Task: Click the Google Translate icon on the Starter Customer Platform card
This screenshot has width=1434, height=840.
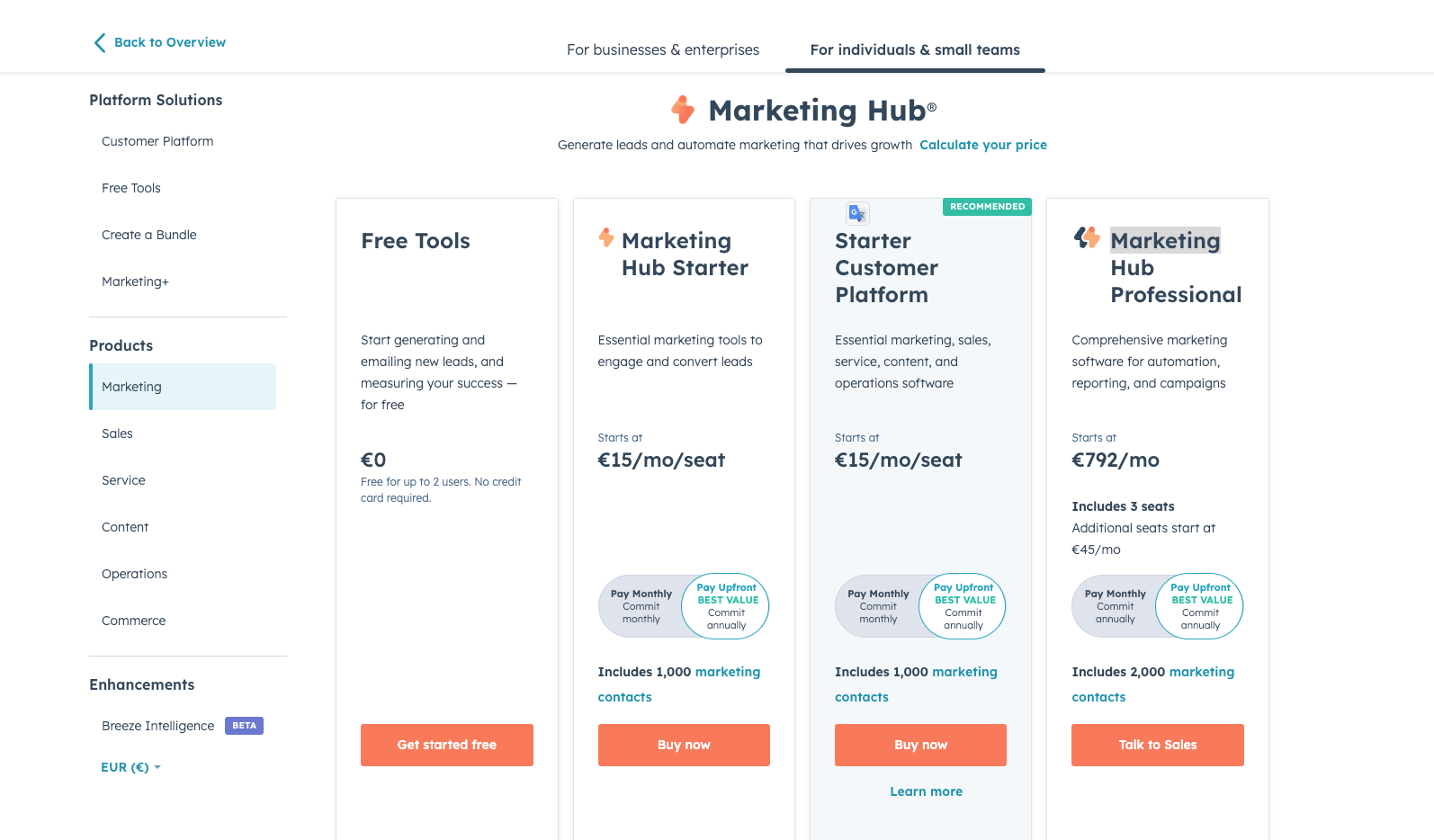Action: point(858,213)
